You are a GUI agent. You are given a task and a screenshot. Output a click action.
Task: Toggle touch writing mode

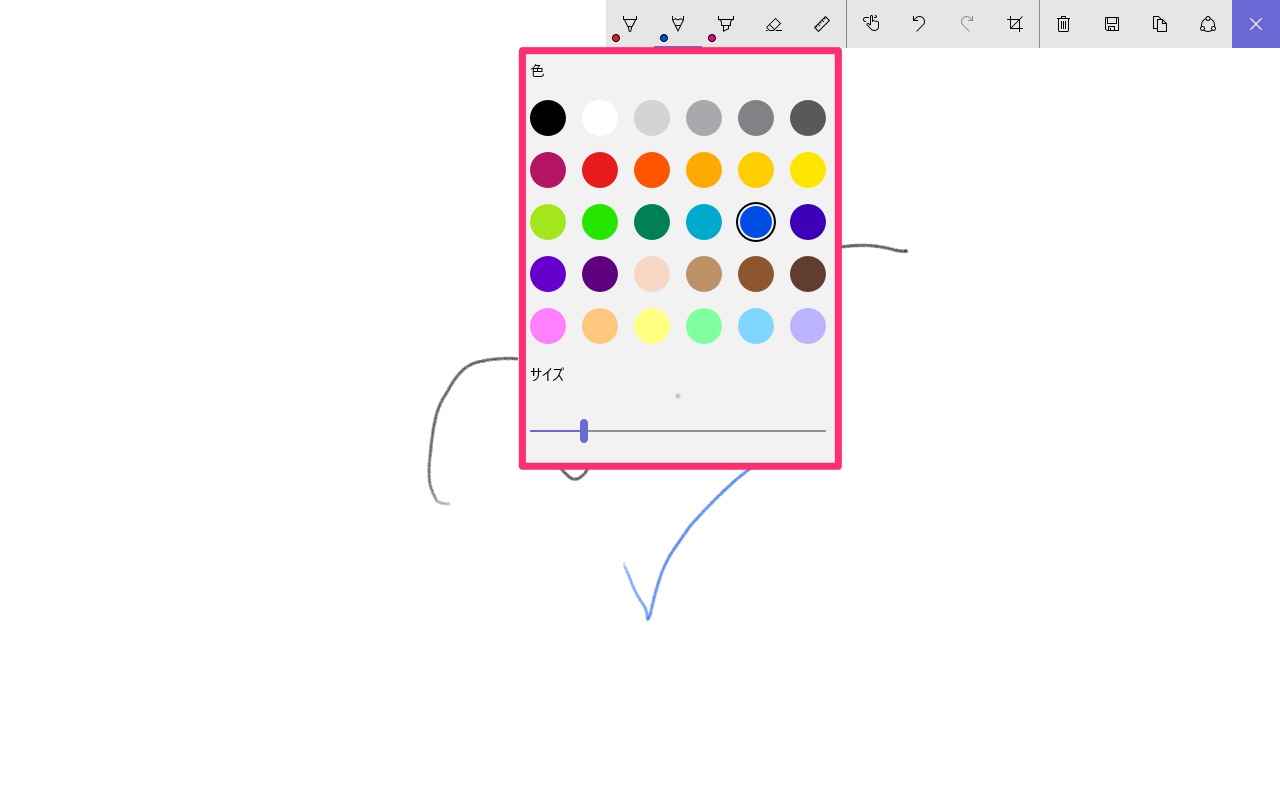coord(871,24)
